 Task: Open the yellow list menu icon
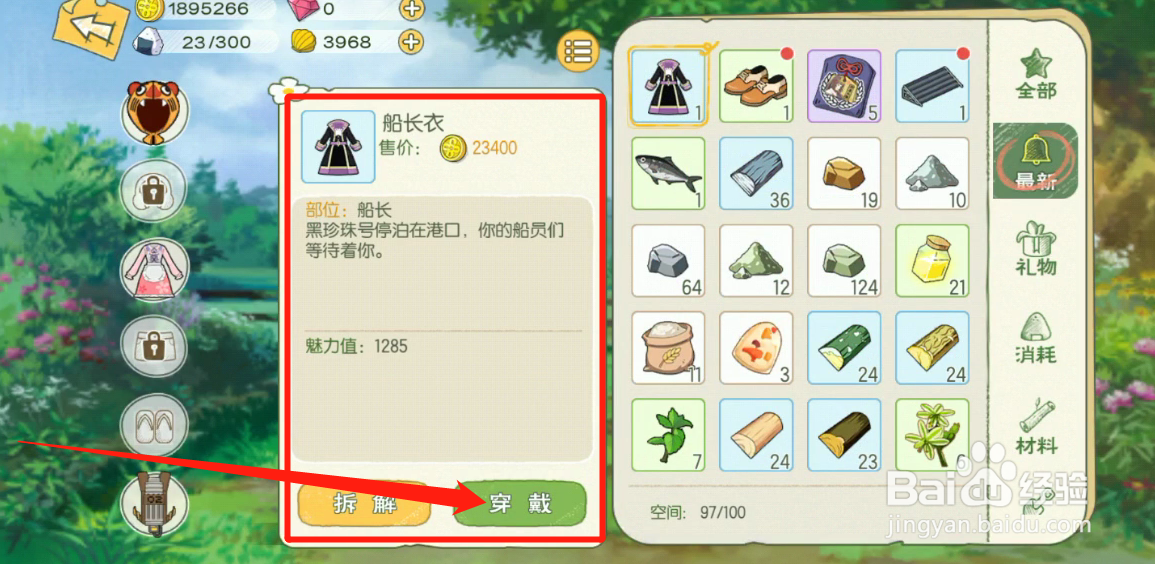(x=578, y=51)
